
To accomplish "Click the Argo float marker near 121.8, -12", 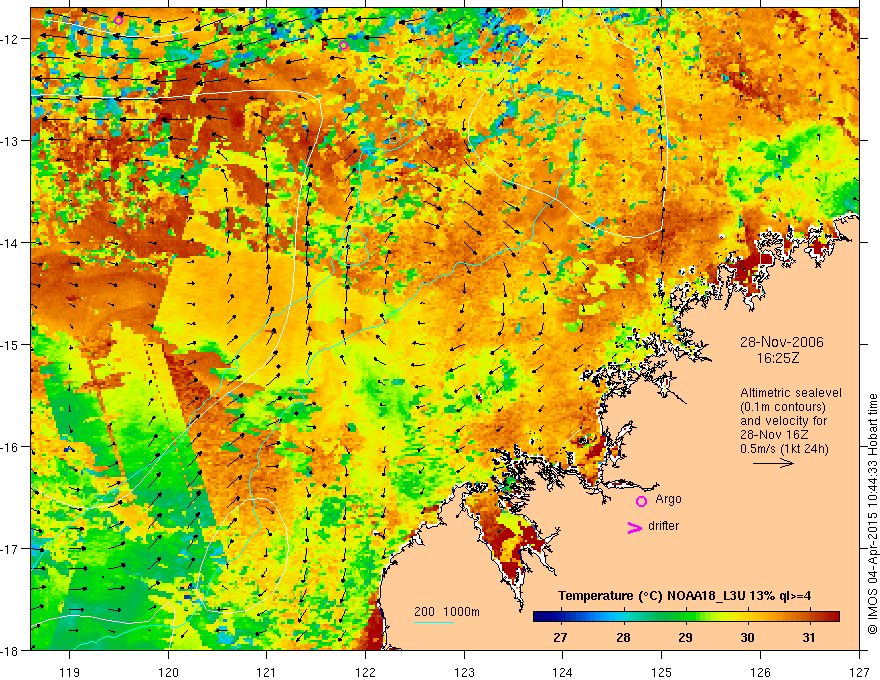I will coord(343,45).
